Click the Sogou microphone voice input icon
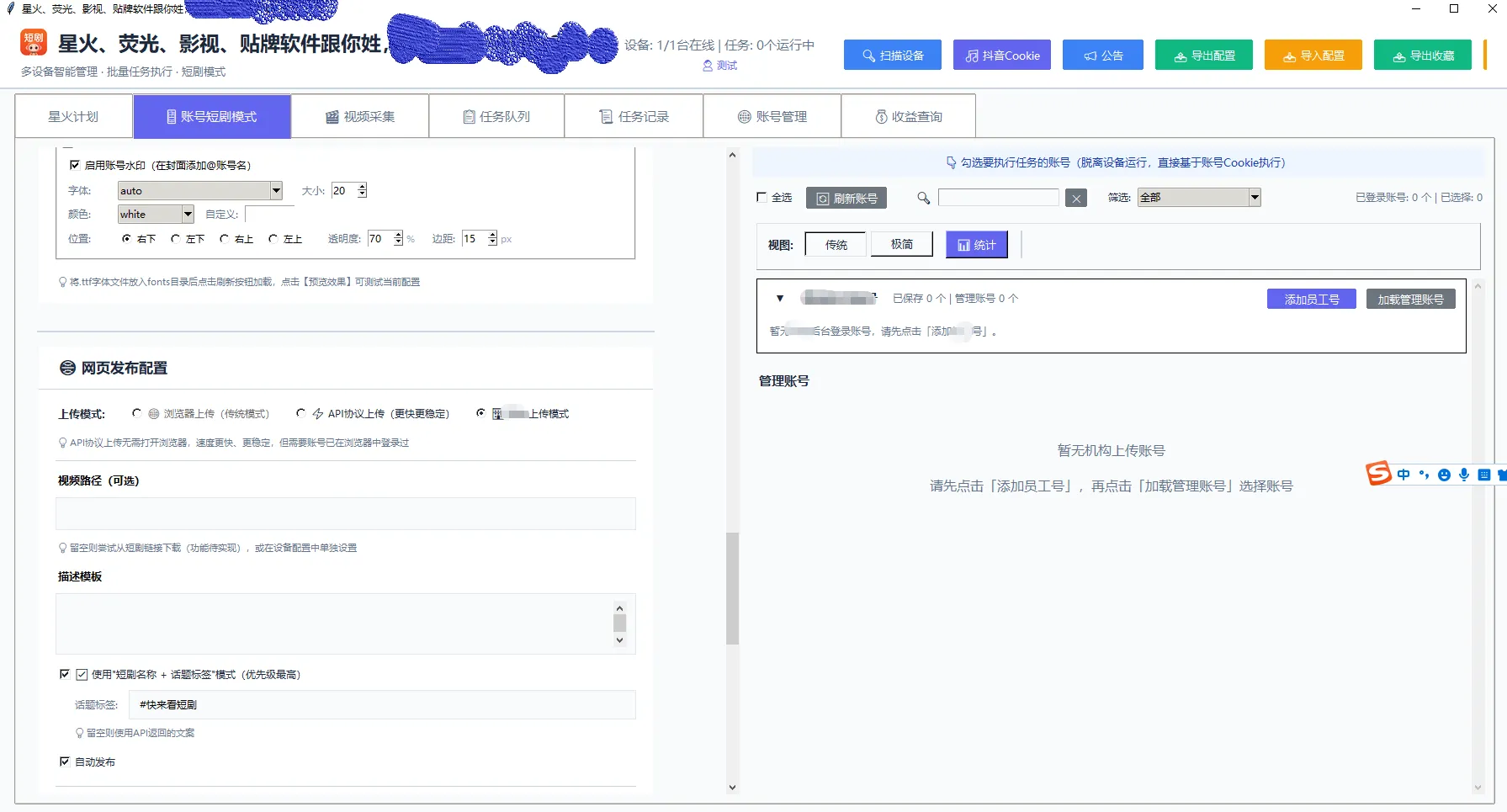The image size is (1507, 812). tap(1464, 475)
